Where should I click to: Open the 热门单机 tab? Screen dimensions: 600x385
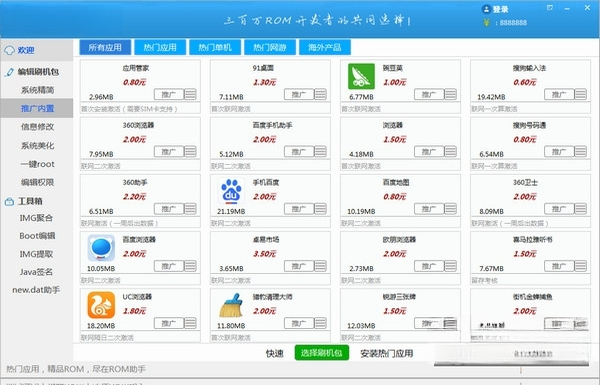click(x=215, y=47)
